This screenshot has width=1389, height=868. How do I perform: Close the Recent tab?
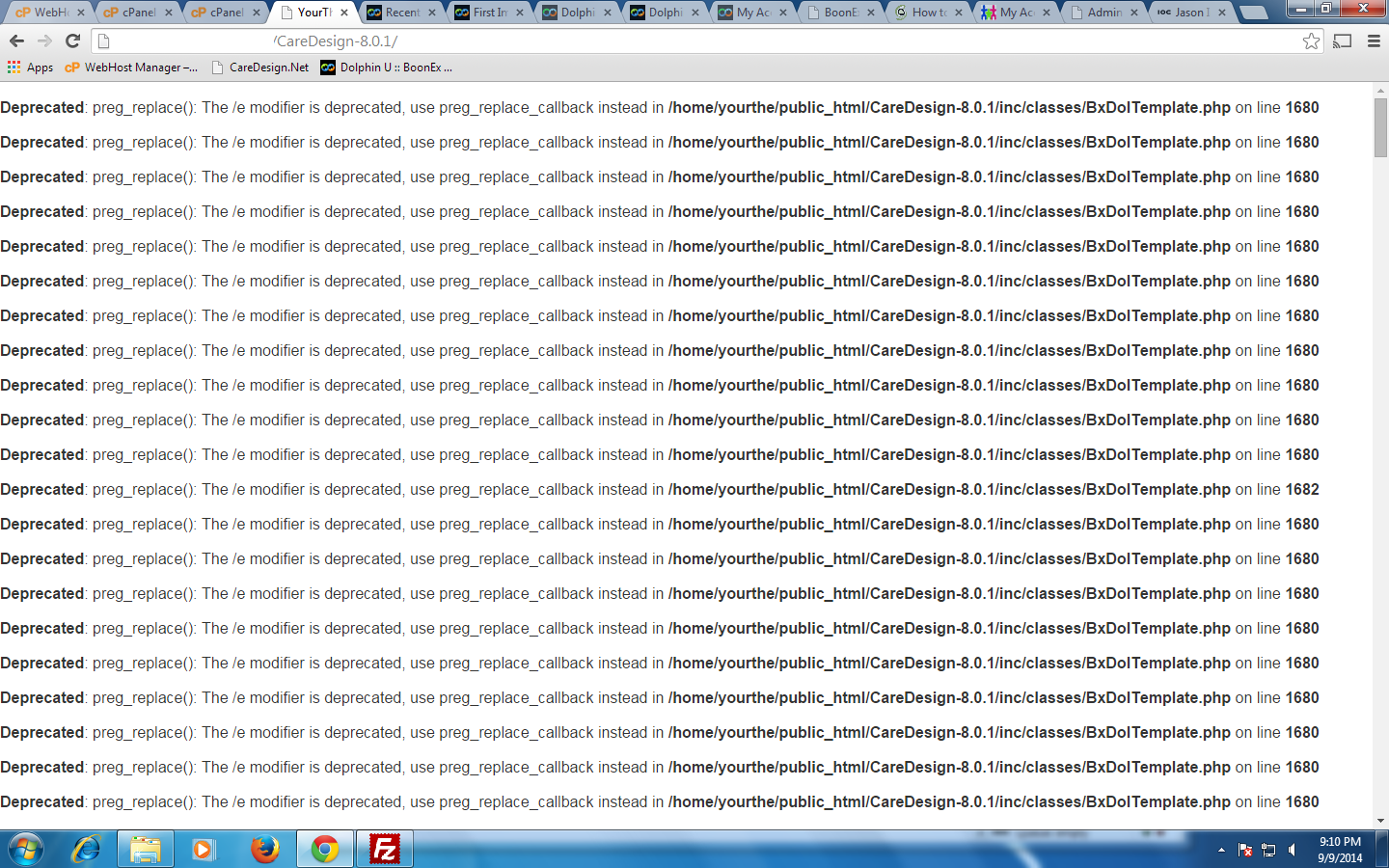coord(432,13)
